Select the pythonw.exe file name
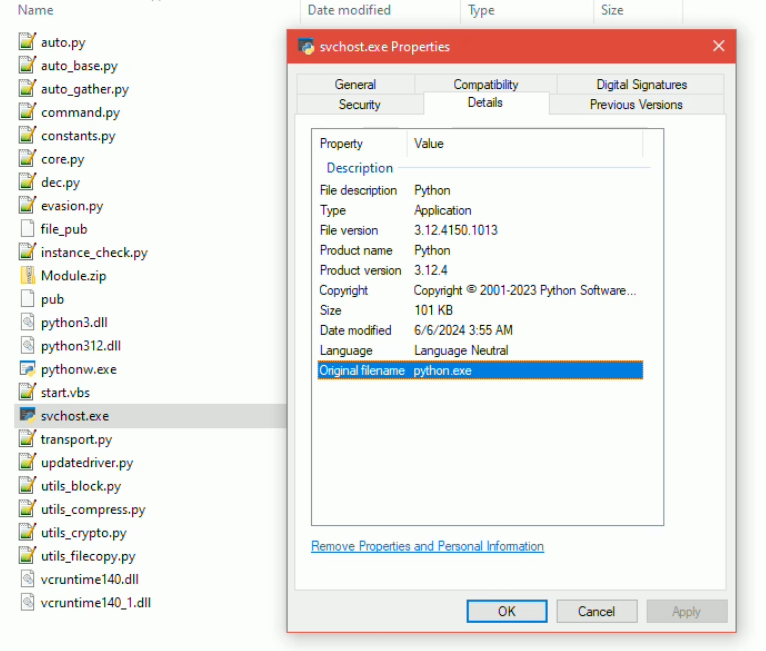This screenshot has width=766, height=651. click(x=79, y=369)
